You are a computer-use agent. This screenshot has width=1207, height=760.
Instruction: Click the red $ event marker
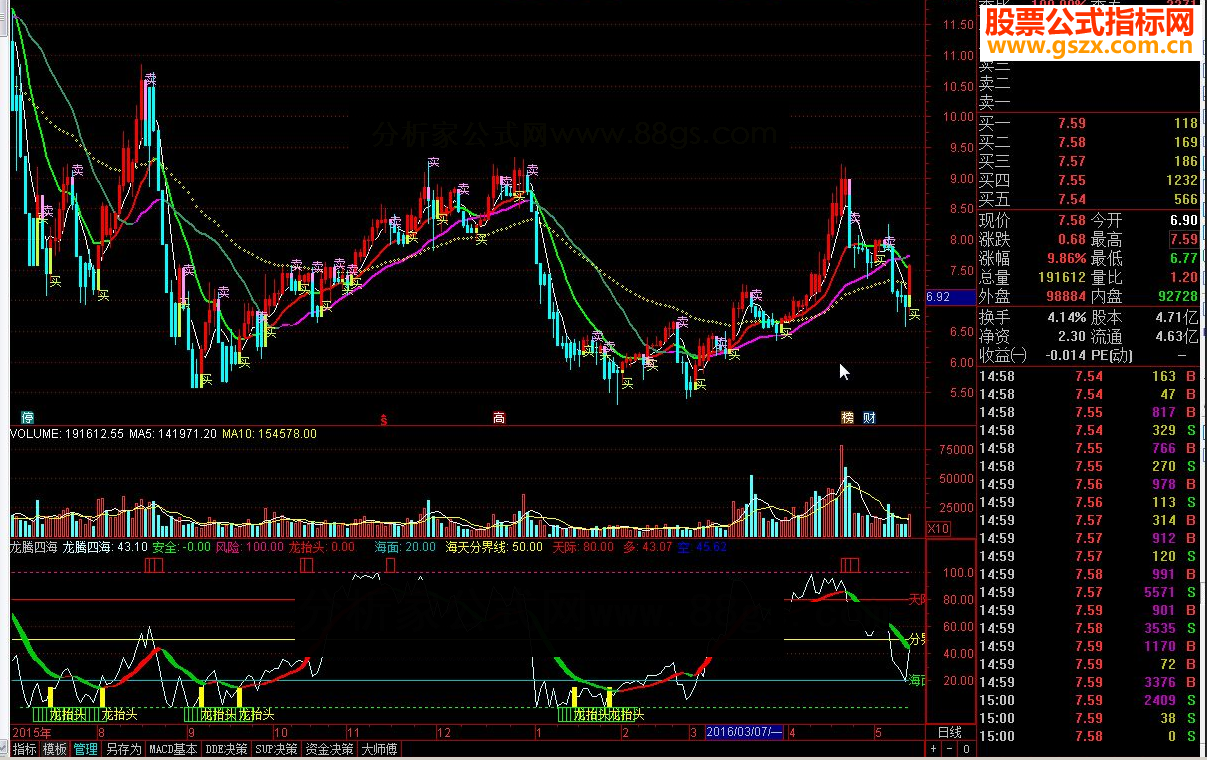click(x=382, y=418)
